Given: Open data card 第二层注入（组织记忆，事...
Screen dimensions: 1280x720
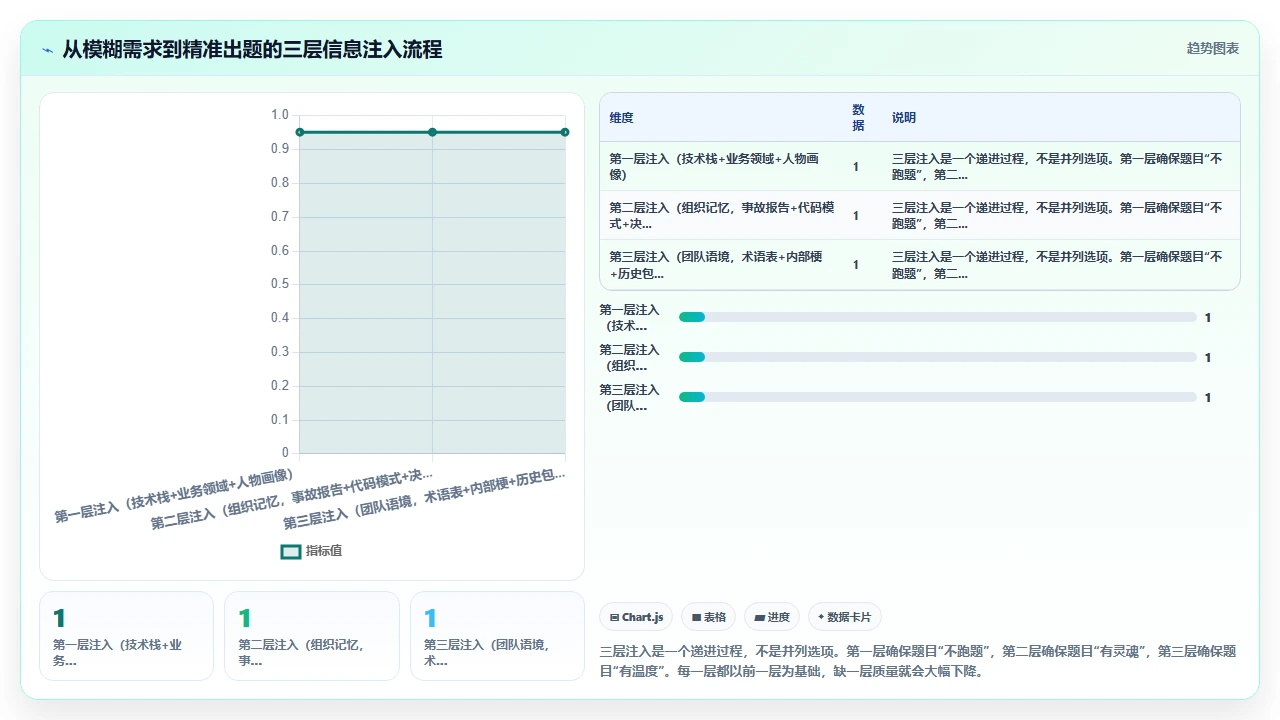Looking at the screenshot, I should (312, 636).
